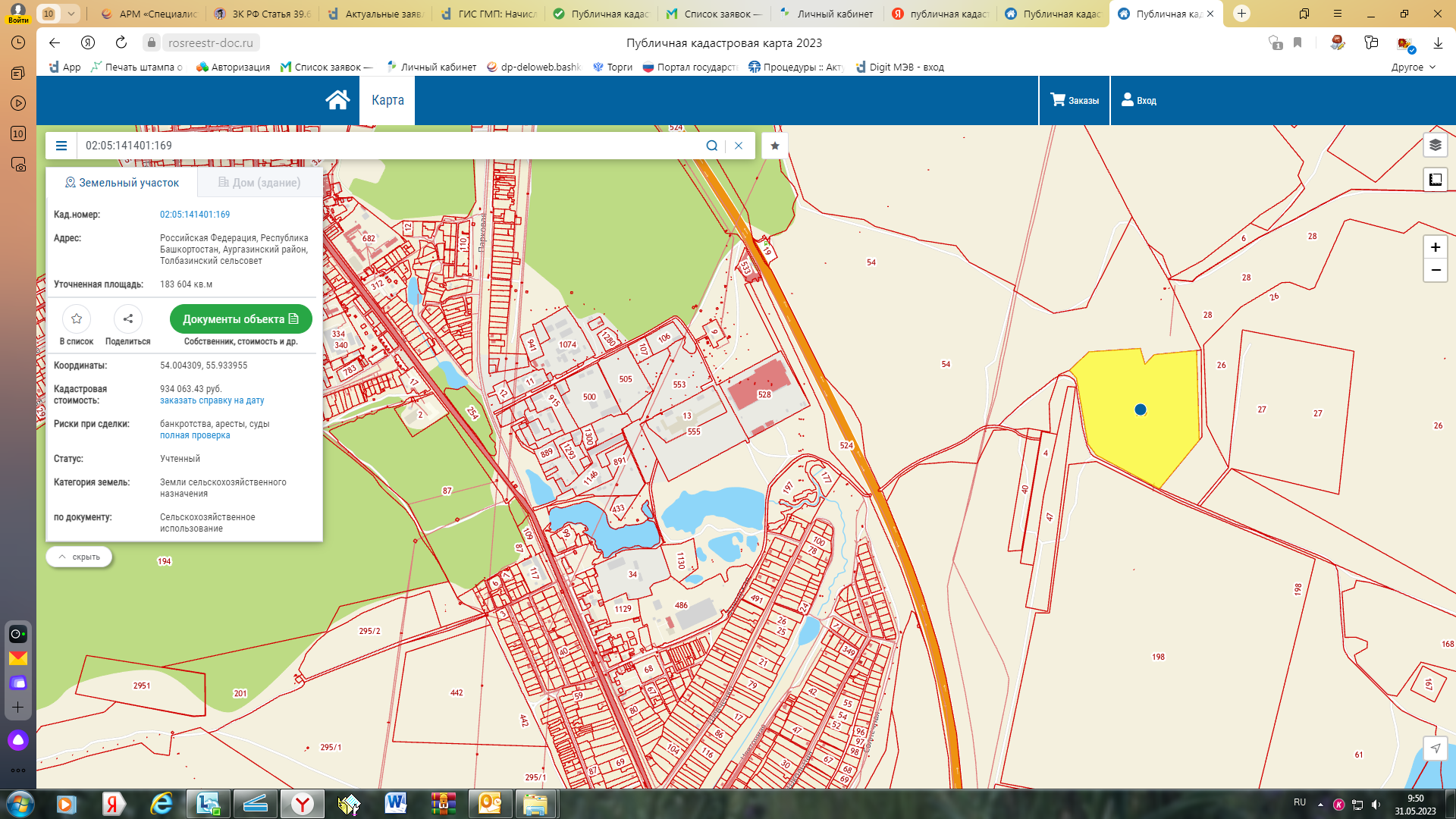
Task: Expand the Другое bookmarks dropdown
Action: 1414,67
